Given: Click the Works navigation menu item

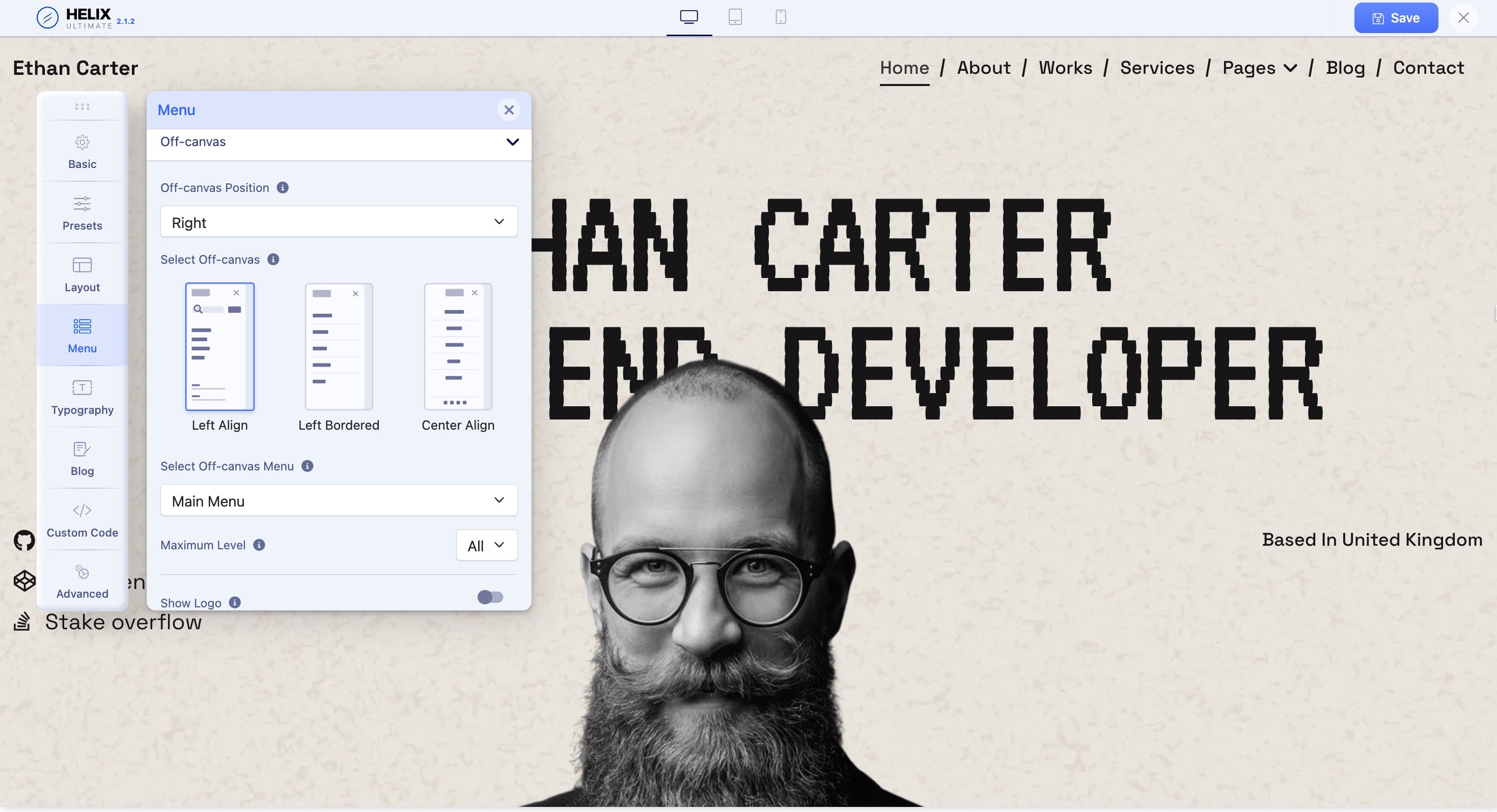Looking at the screenshot, I should click(1065, 68).
